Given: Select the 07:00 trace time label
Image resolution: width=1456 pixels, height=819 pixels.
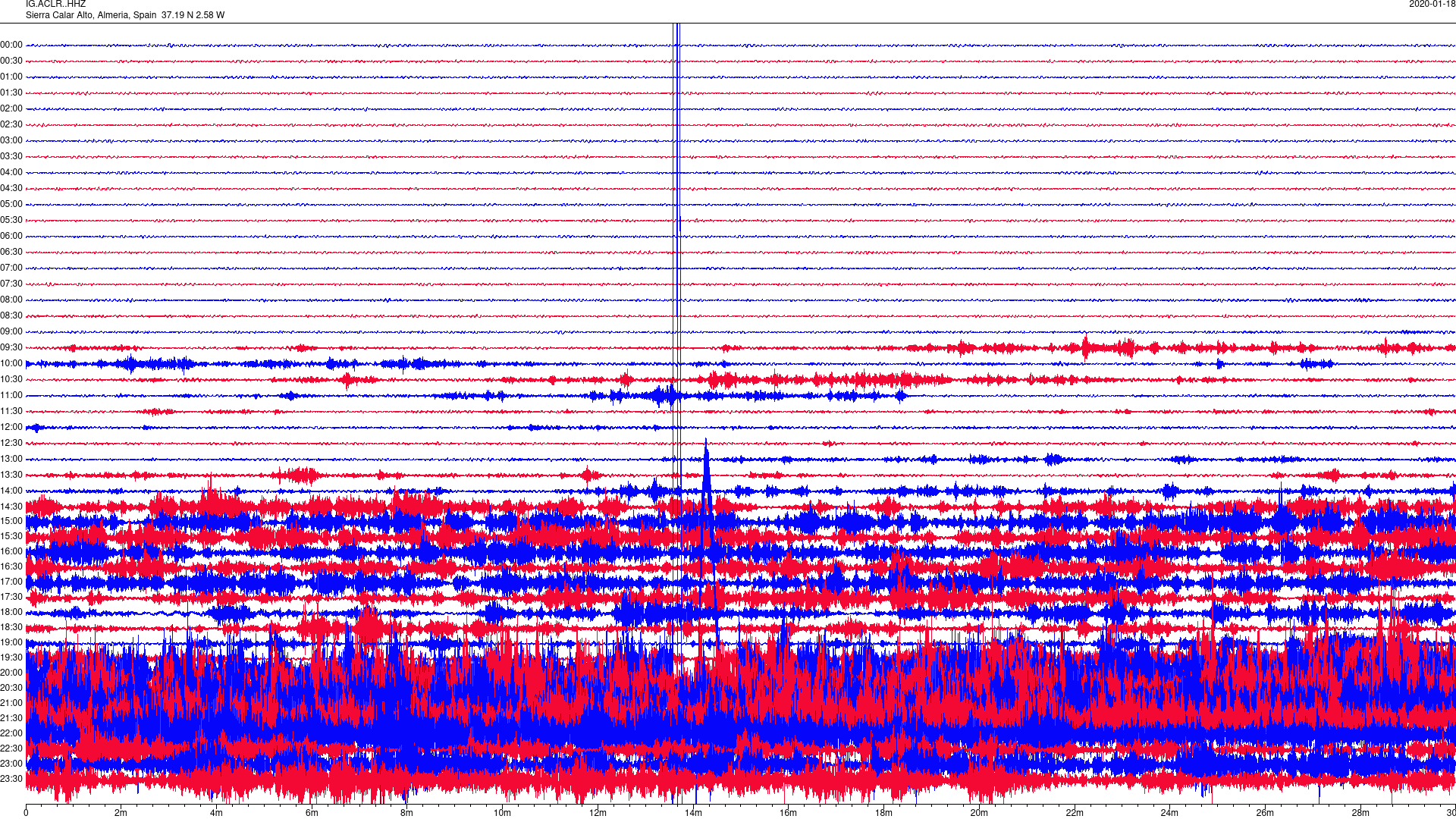Looking at the screenshot, I should pyautogui.click(x=11, y=268).
